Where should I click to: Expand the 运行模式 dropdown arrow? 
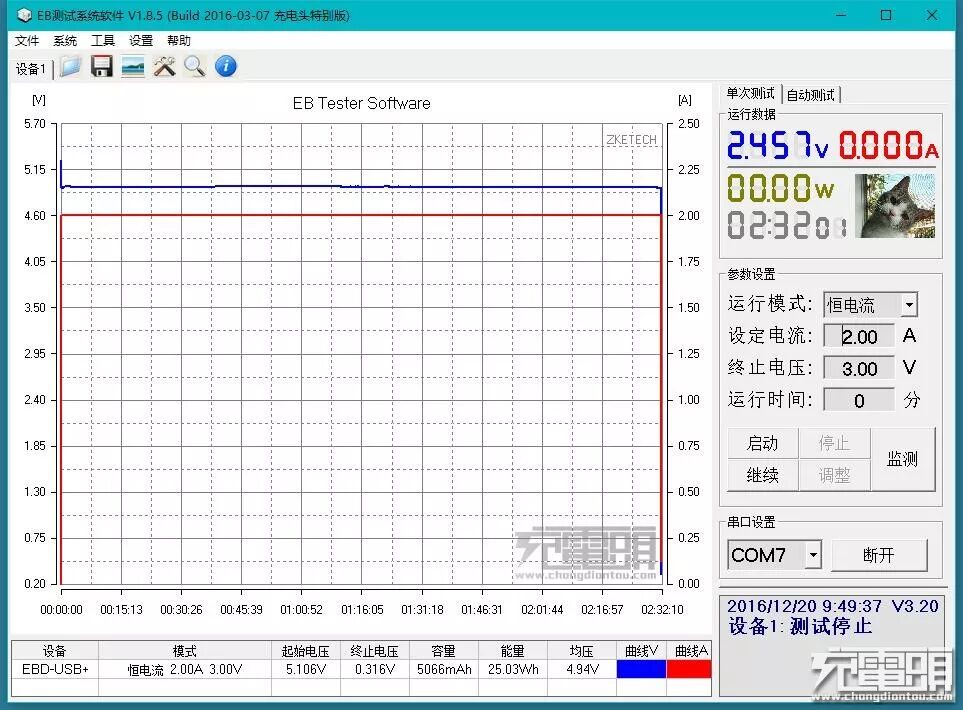click(x=909, y=305)
